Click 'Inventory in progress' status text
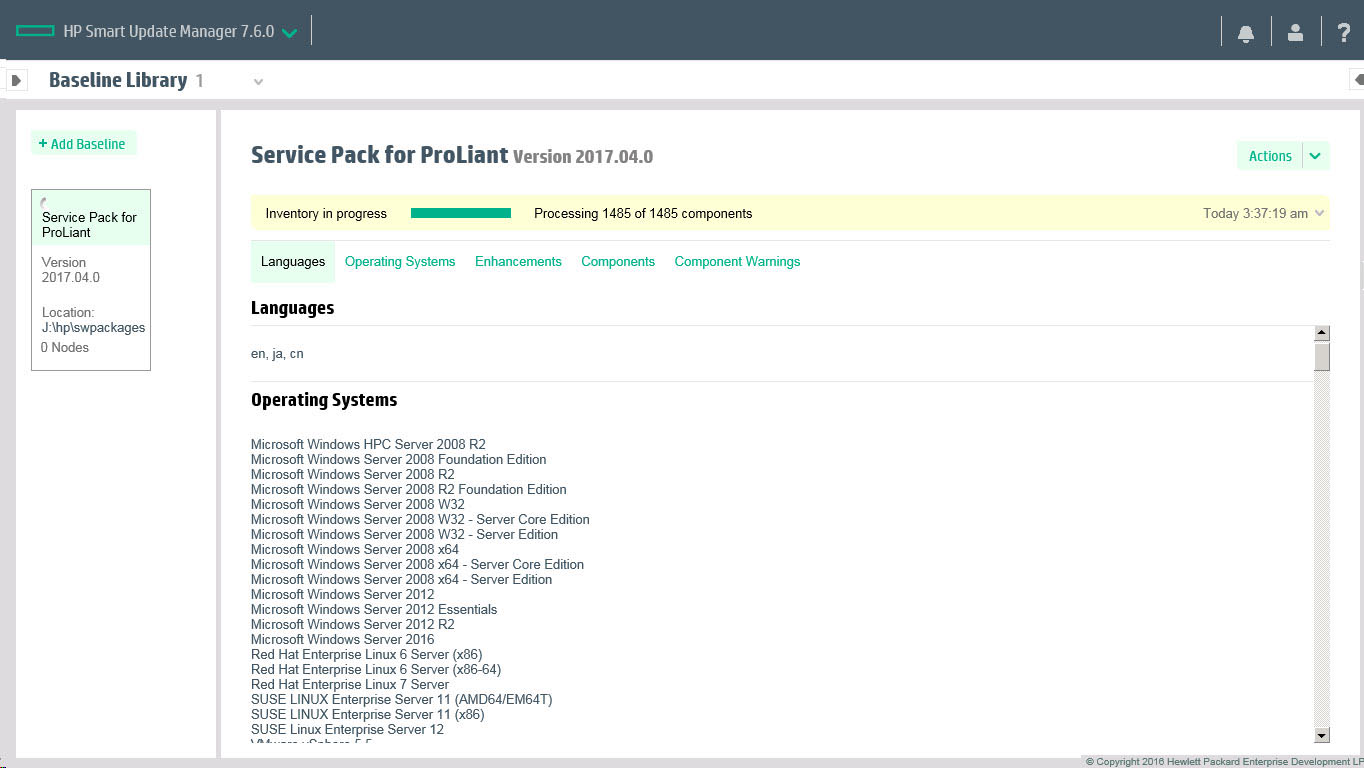Screen dimensions: 1364x768 coord(326,213)
